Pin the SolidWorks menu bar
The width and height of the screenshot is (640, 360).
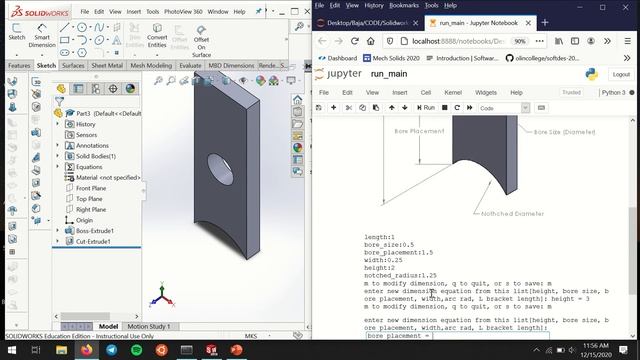coord(258,11)
